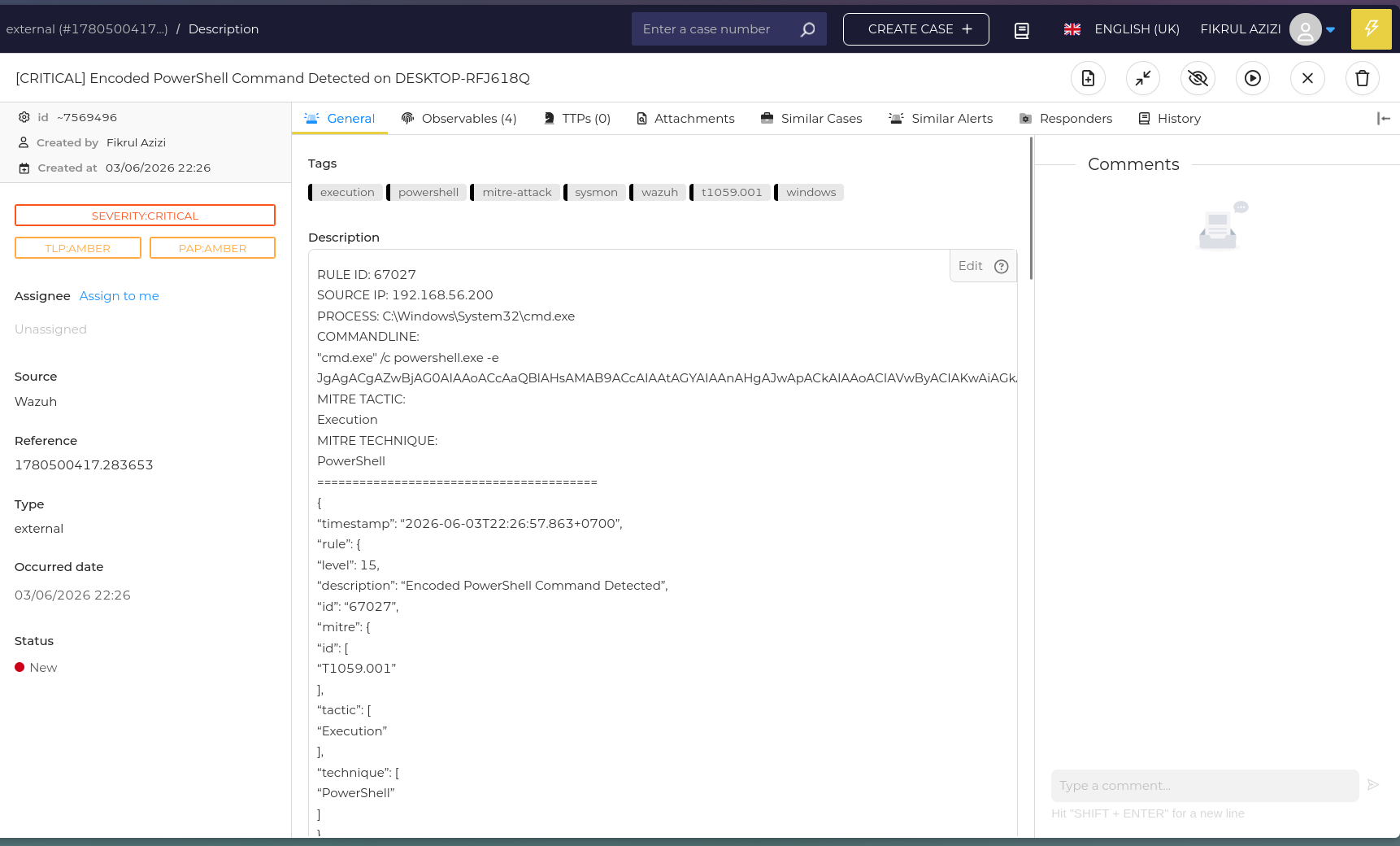This screenshot has height=846, width=1400.
Task: Focus the case number search field
Action: pyautogui.click(x=714, y=29)
